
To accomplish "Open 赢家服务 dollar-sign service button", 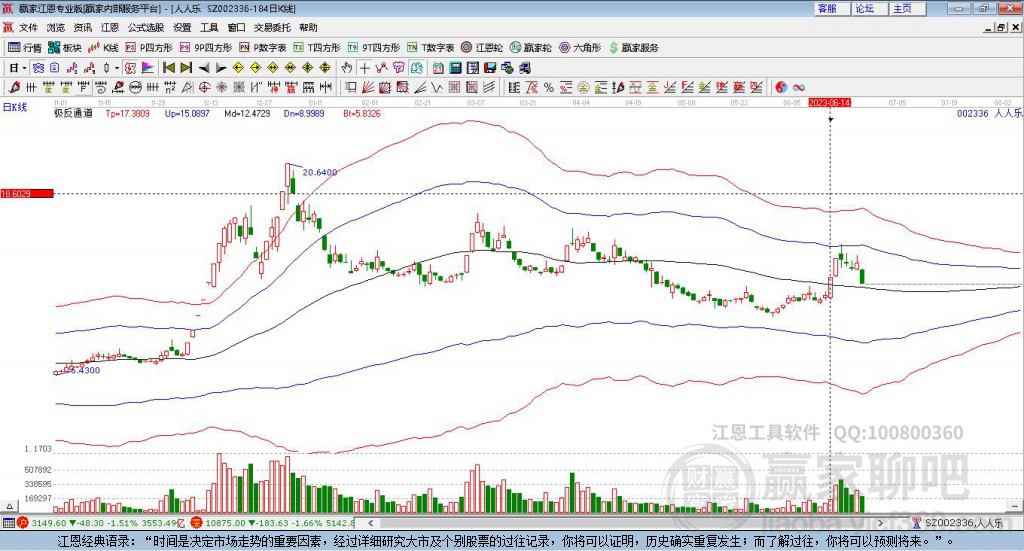I will 633,47.
